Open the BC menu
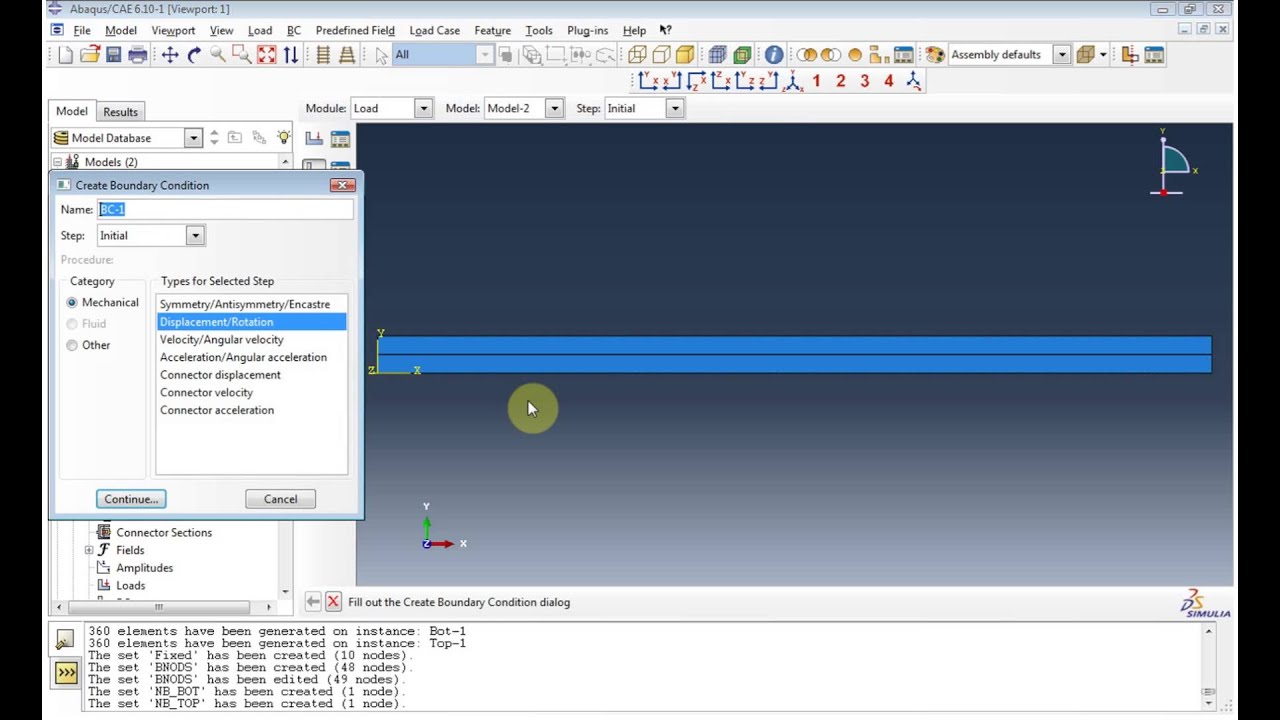1280x720 pixels. click(294, 30)
